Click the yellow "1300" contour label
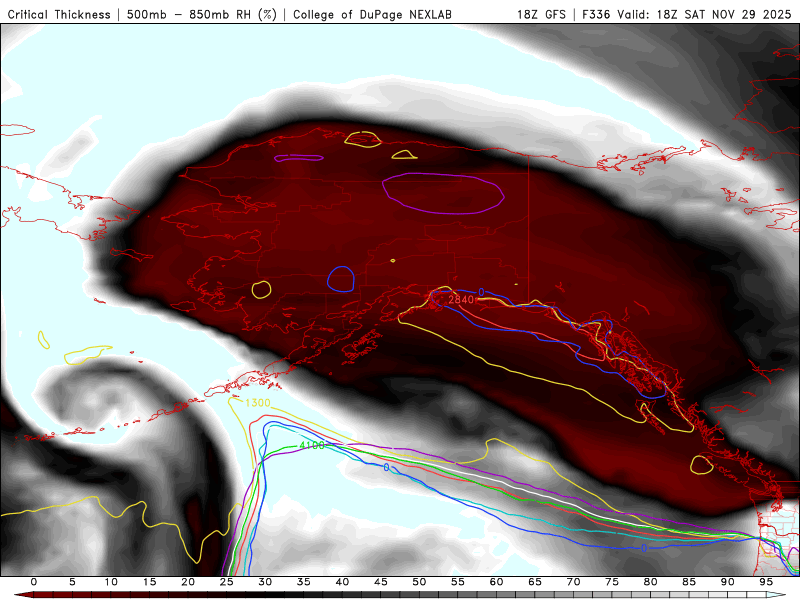 (258, 403)
